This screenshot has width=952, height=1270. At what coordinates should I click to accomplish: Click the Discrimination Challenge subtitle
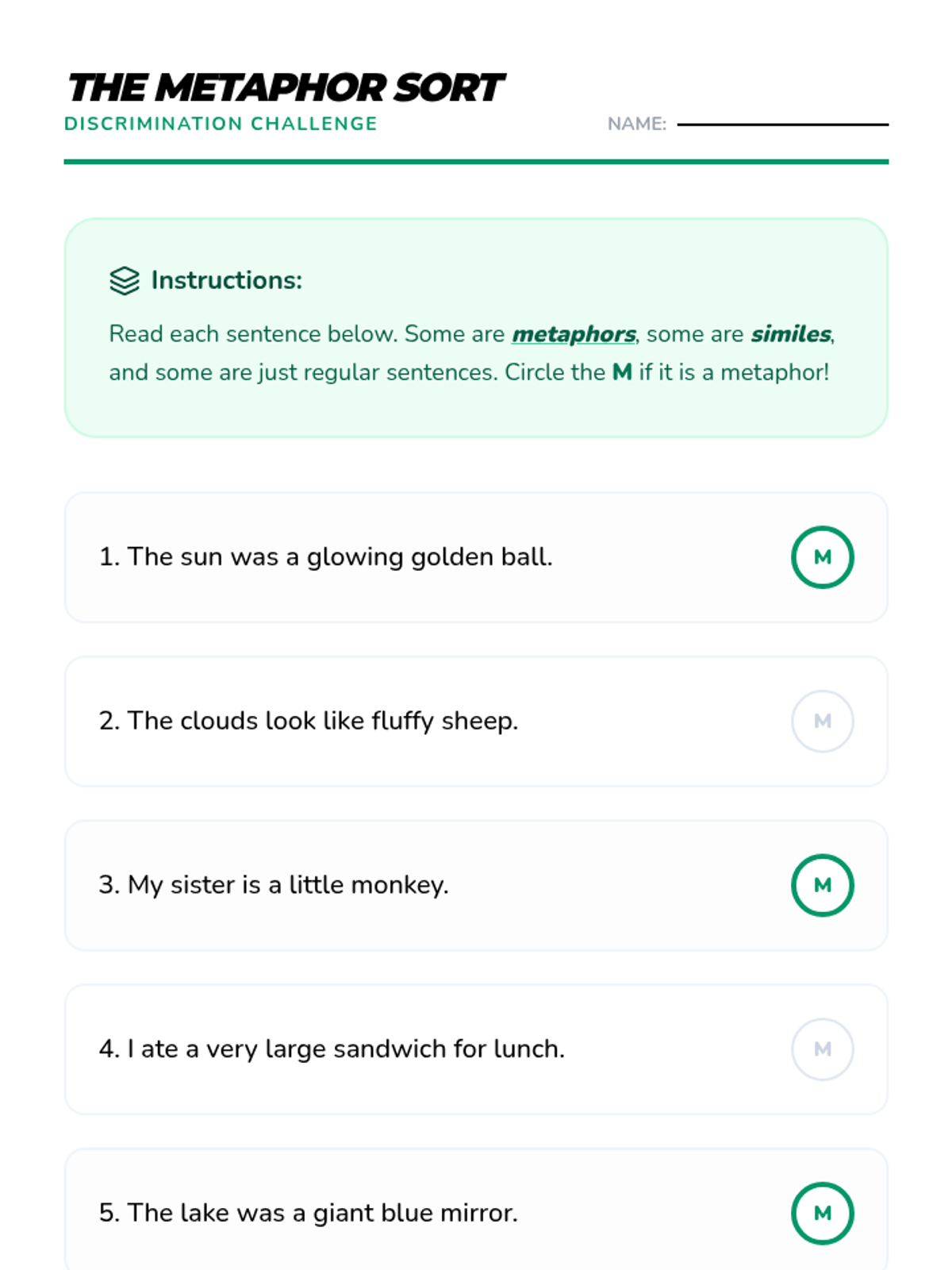[x=221, y=124]
